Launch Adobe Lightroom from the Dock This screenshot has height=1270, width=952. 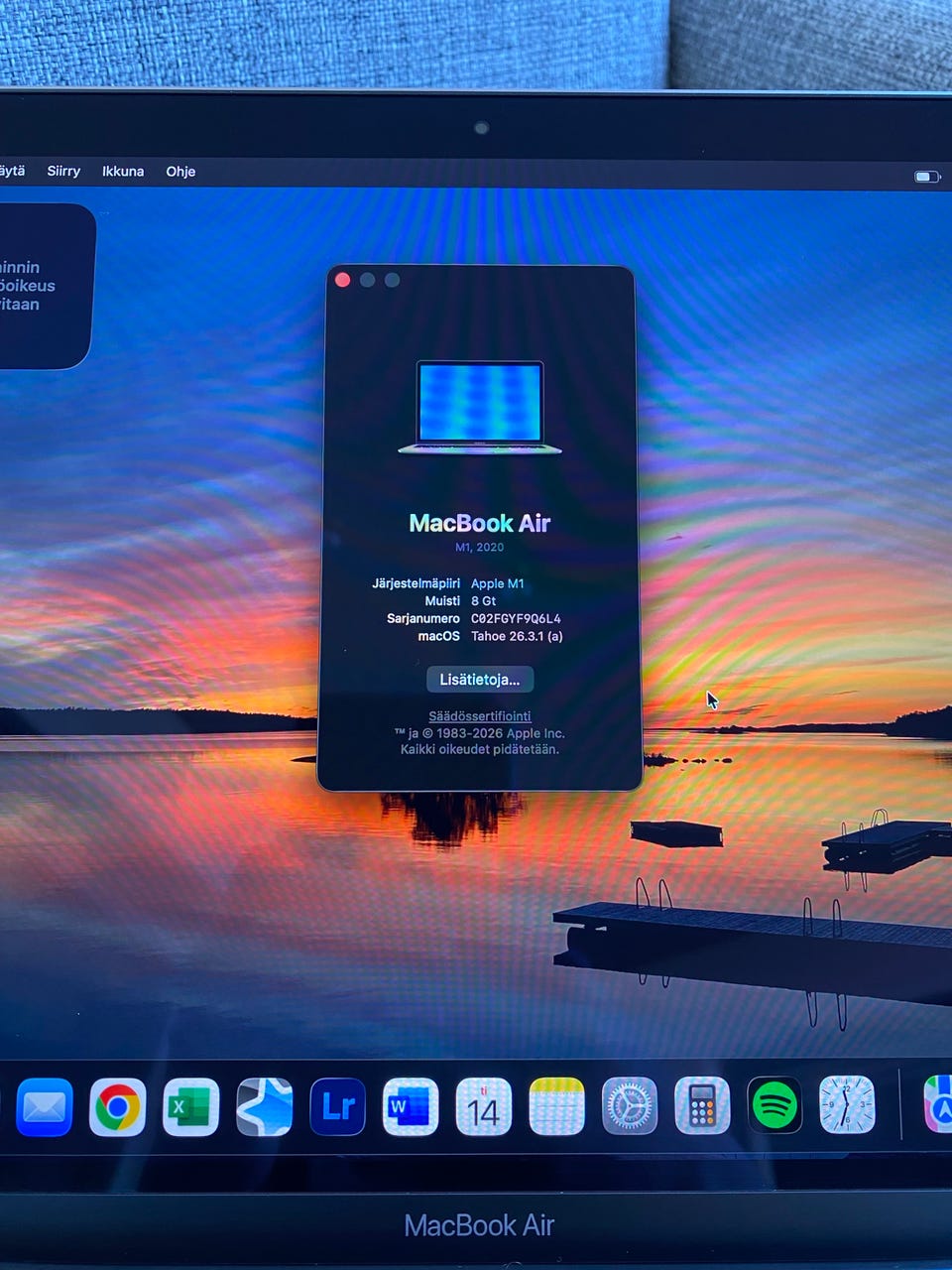(x=338, y=1106)
